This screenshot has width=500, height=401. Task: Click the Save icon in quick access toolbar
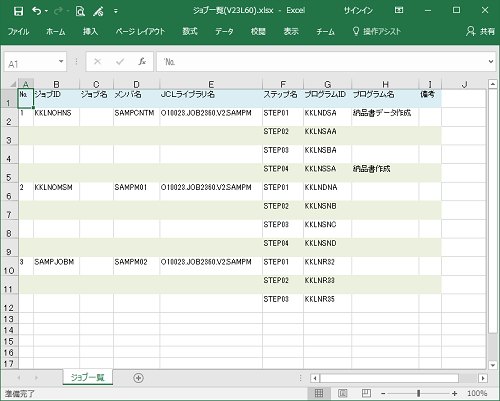coord(18,11)
